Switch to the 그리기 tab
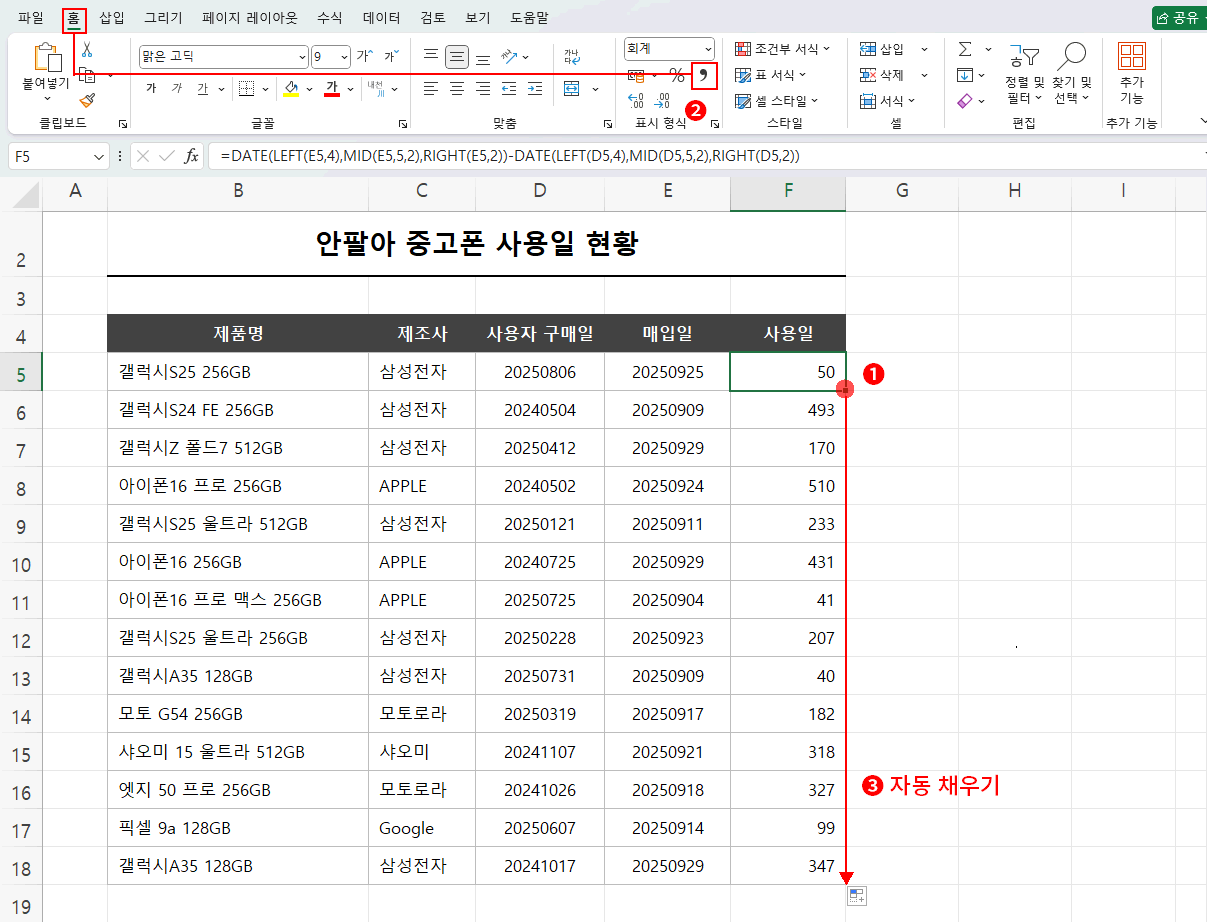This screenshot has height=922, width=1207. [163, 18]
